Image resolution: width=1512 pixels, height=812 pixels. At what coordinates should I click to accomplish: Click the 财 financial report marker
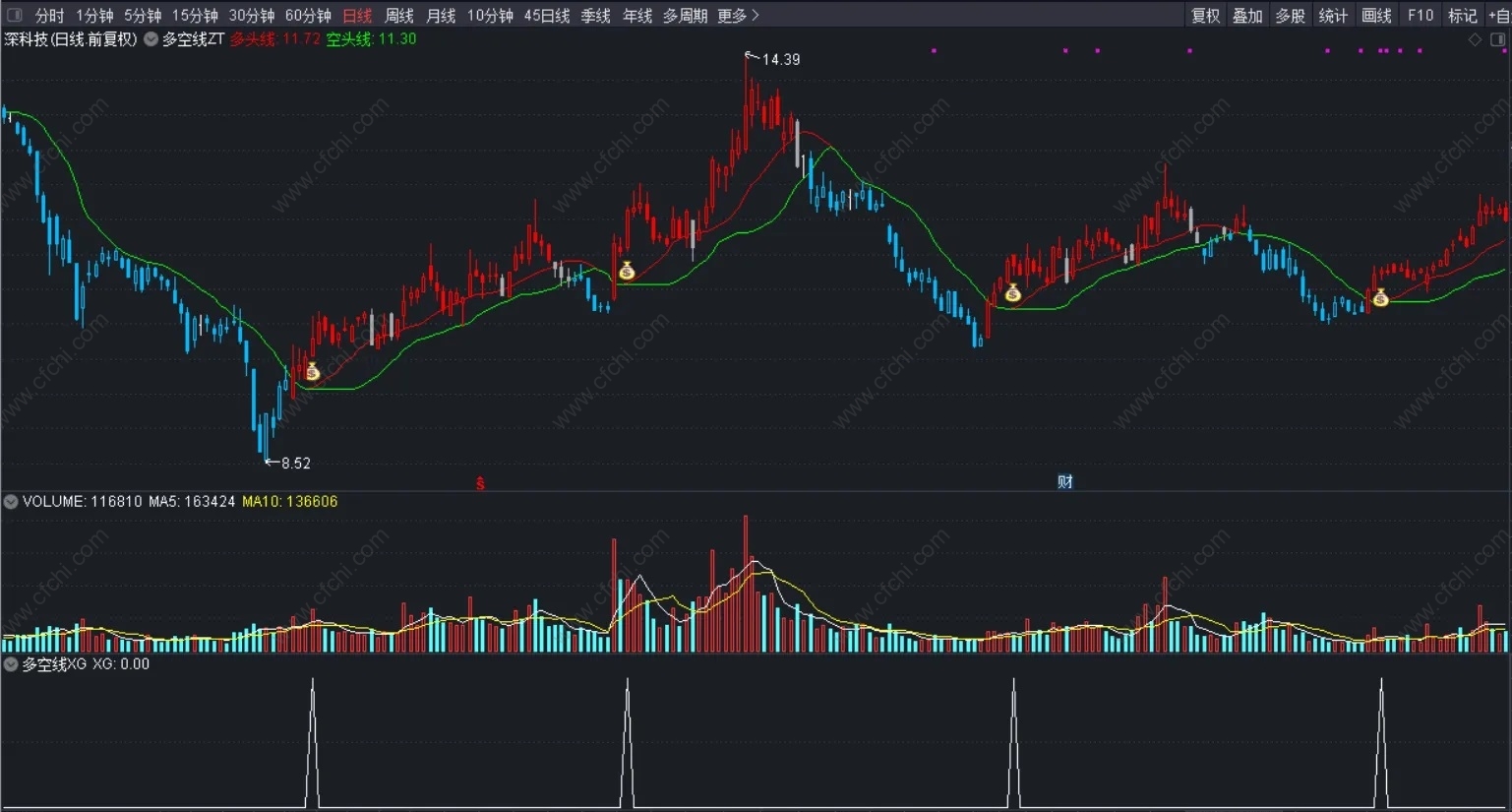(x=1064, y=481)
